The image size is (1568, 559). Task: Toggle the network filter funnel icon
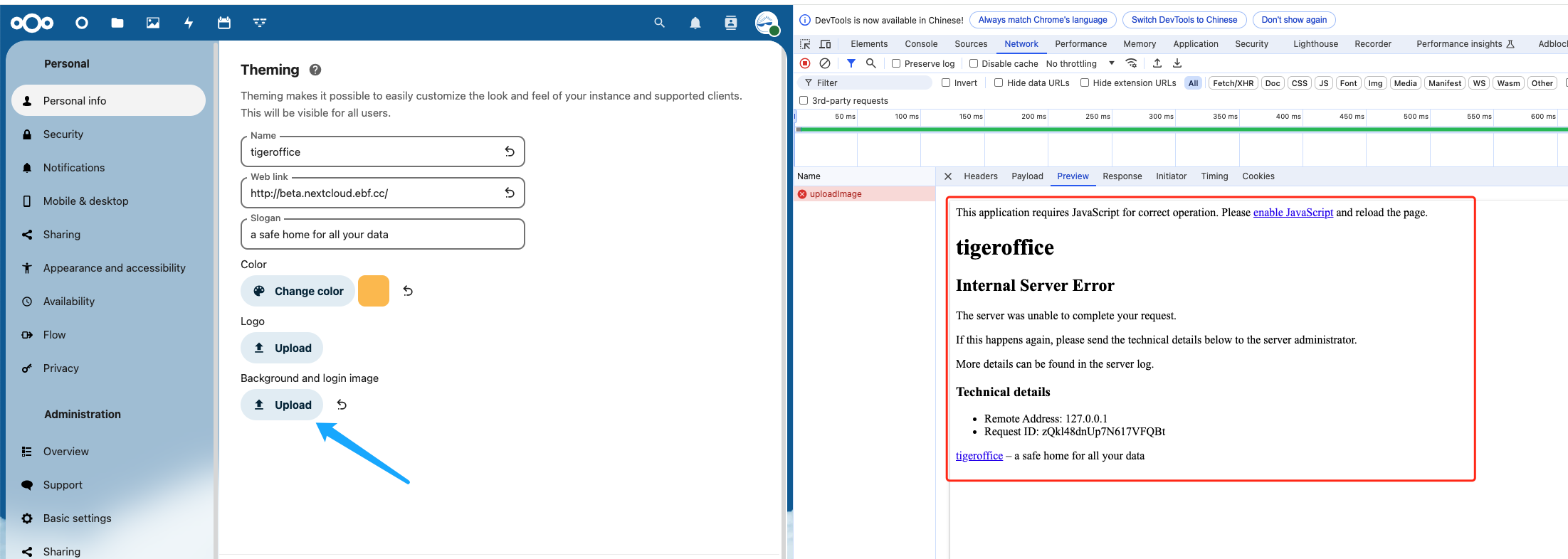point(851,63)
